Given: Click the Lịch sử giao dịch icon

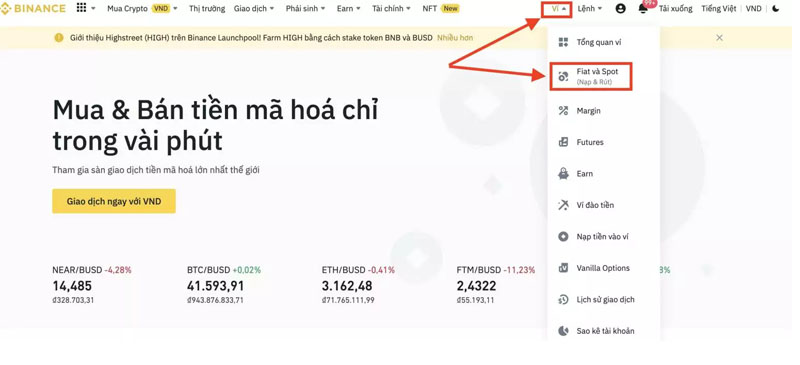Looking at the screenshot, I should pyautogui.click(x=563, y=300).
